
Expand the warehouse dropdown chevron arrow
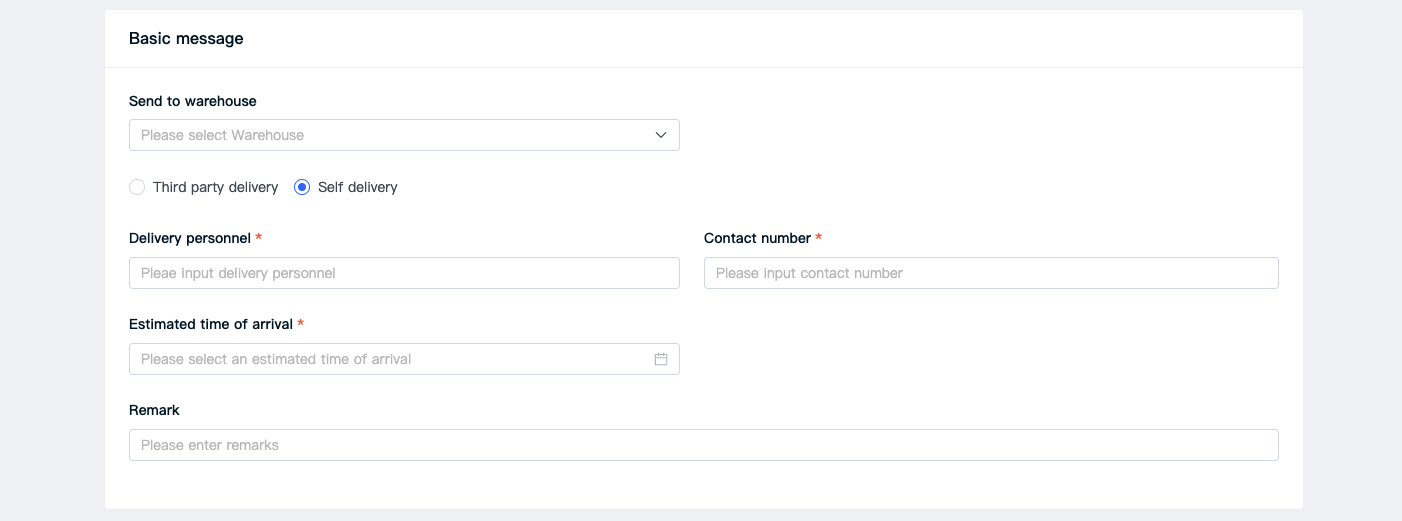(x=661, y=135)
